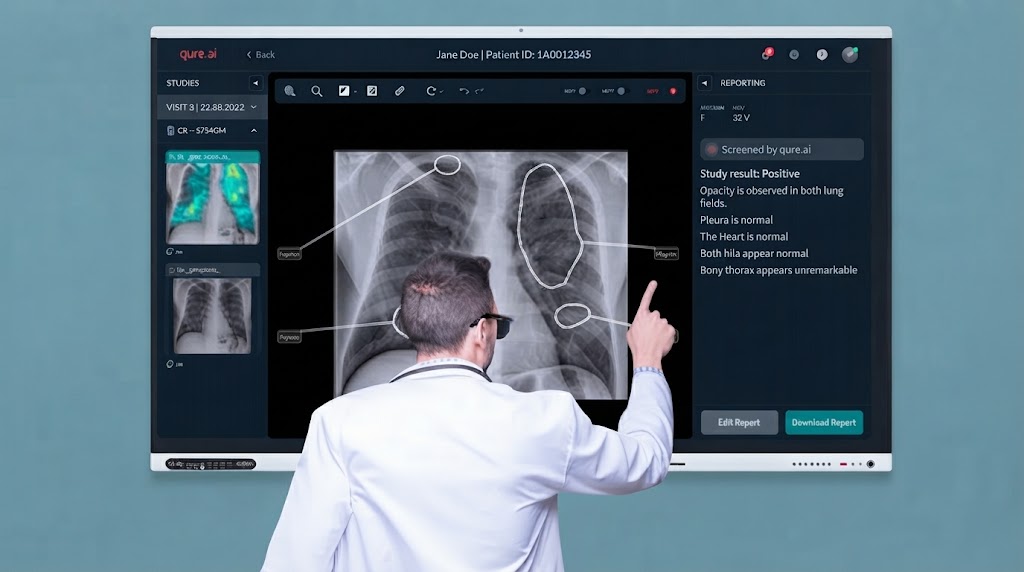The width and height of the screenshot is (1024, 572).
Task: Select the large oval annotation on left lung
Action: pyautogui.click(x=550, y=226)
